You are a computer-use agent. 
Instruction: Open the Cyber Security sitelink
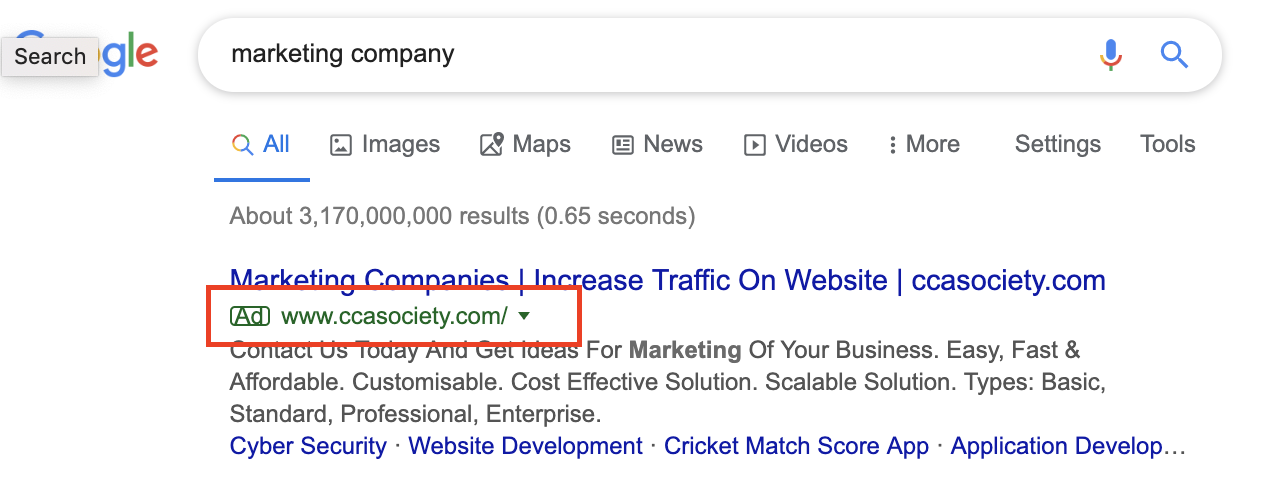coord(308,446)
